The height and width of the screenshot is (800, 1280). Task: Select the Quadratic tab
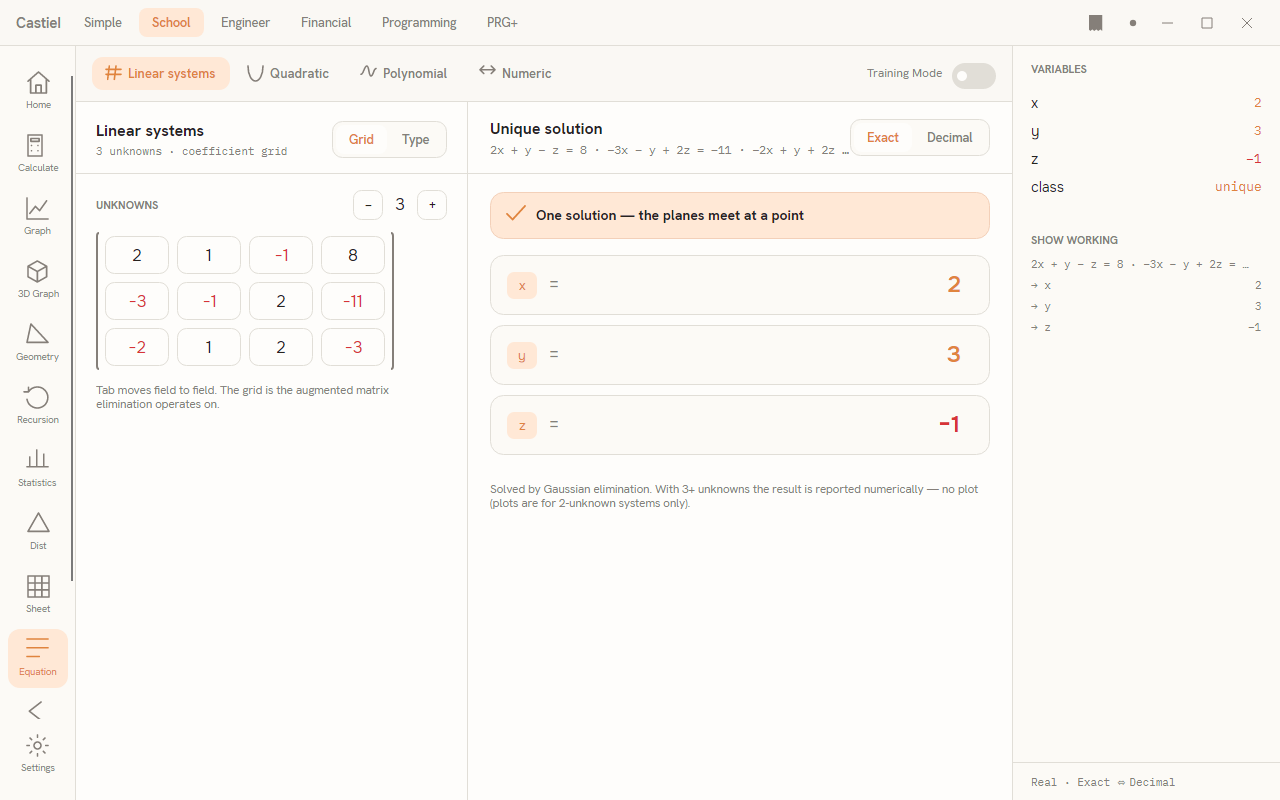[x=288, y=73]
